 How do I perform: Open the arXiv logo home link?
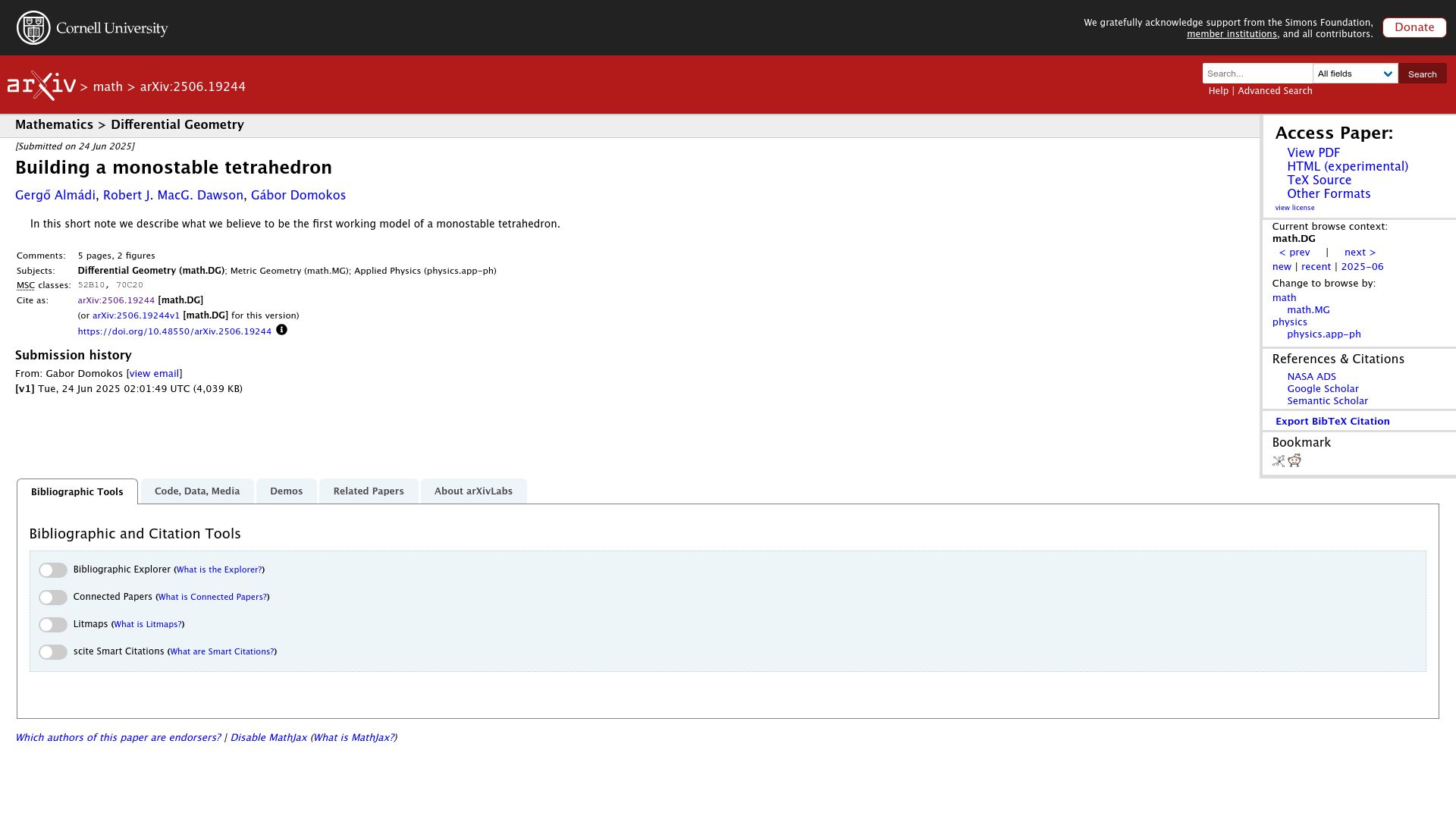[x=42, y=86]
